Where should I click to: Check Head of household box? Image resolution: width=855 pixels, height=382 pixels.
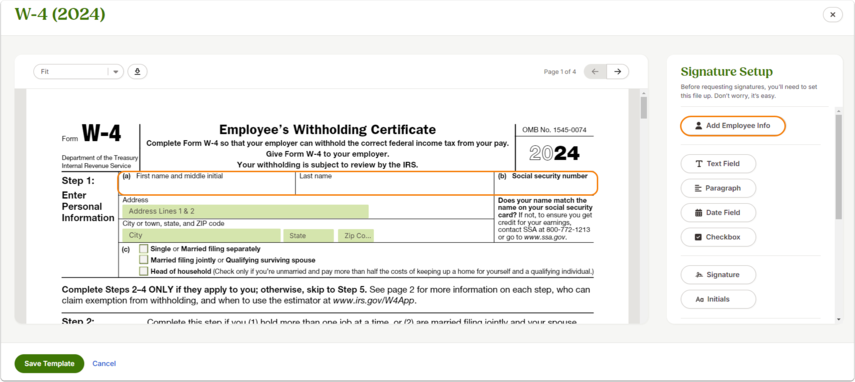[x=143, y=271]
